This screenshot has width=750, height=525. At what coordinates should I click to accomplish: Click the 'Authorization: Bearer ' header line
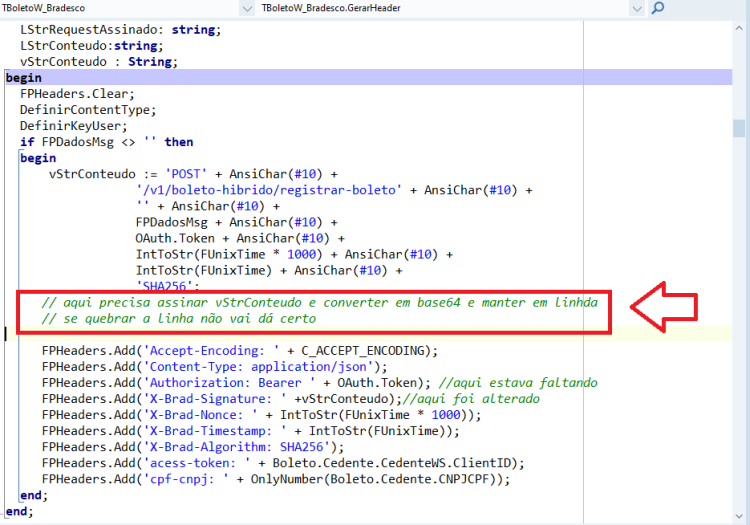236,383
